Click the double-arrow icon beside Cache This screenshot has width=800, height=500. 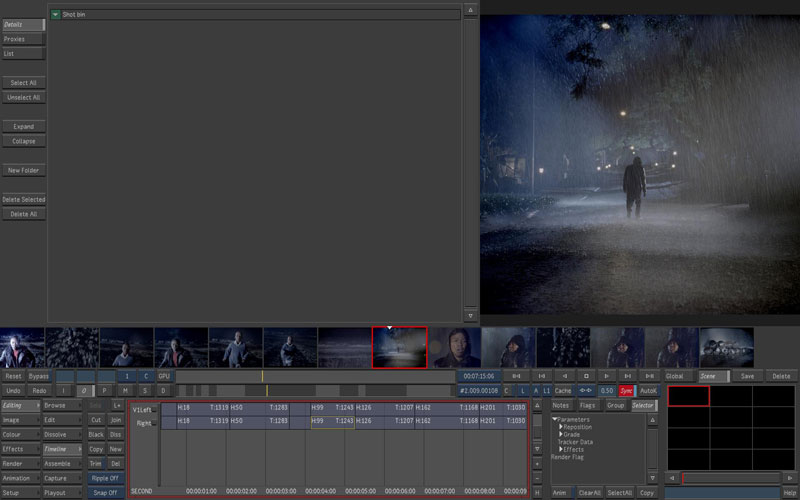(x=585, y=391)
